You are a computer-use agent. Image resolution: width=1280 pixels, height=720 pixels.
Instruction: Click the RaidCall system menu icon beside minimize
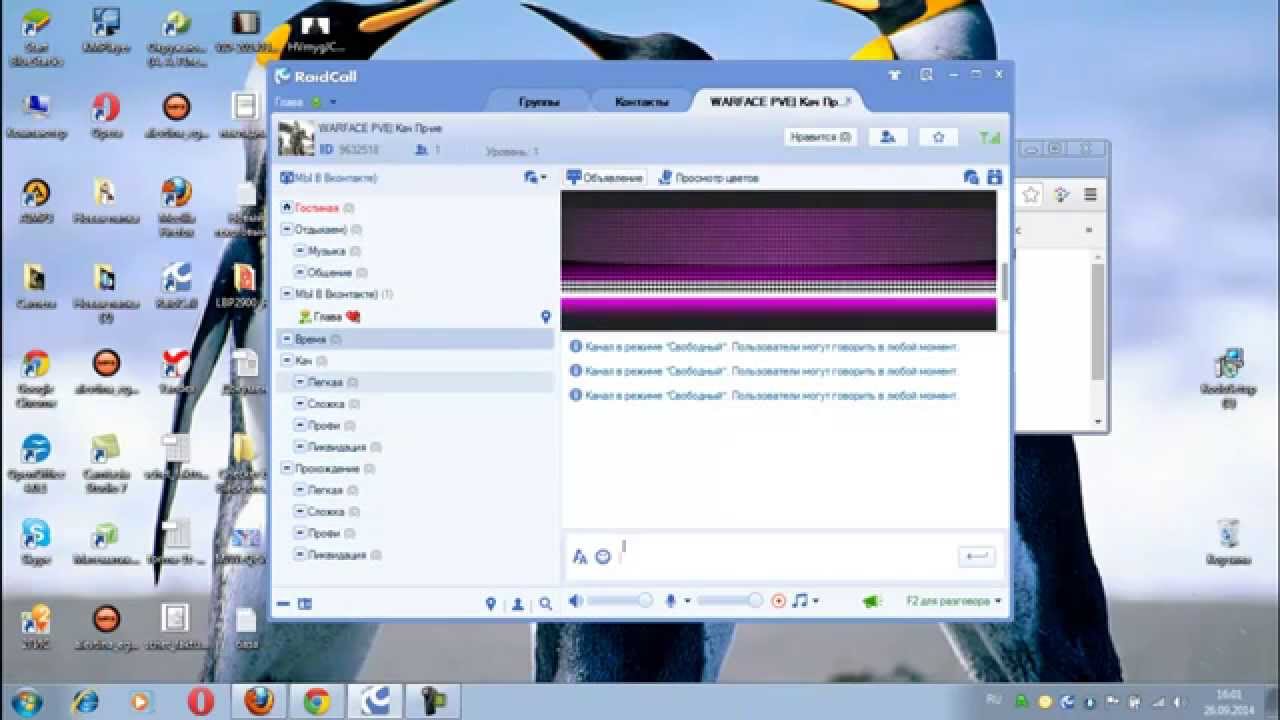926,75
